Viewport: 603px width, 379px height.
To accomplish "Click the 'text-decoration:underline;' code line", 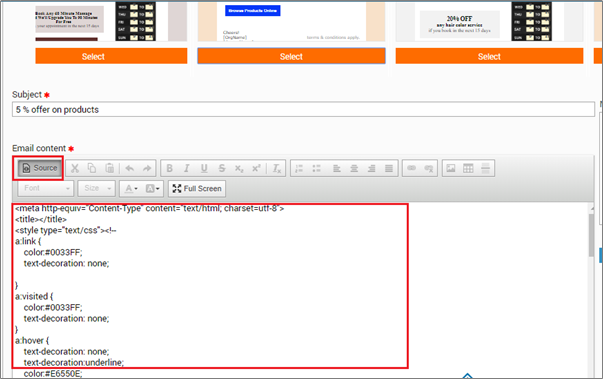I will 74,362.
